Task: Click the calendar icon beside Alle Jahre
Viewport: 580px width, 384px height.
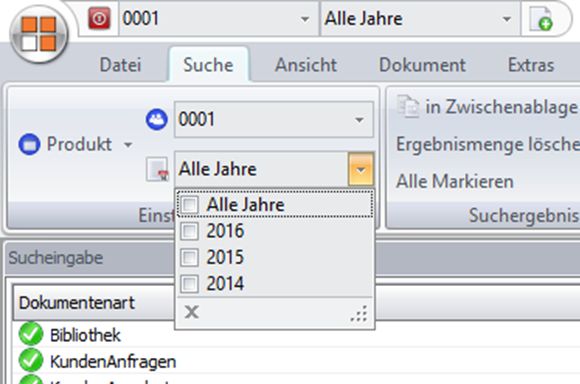Action: point(157,170)
